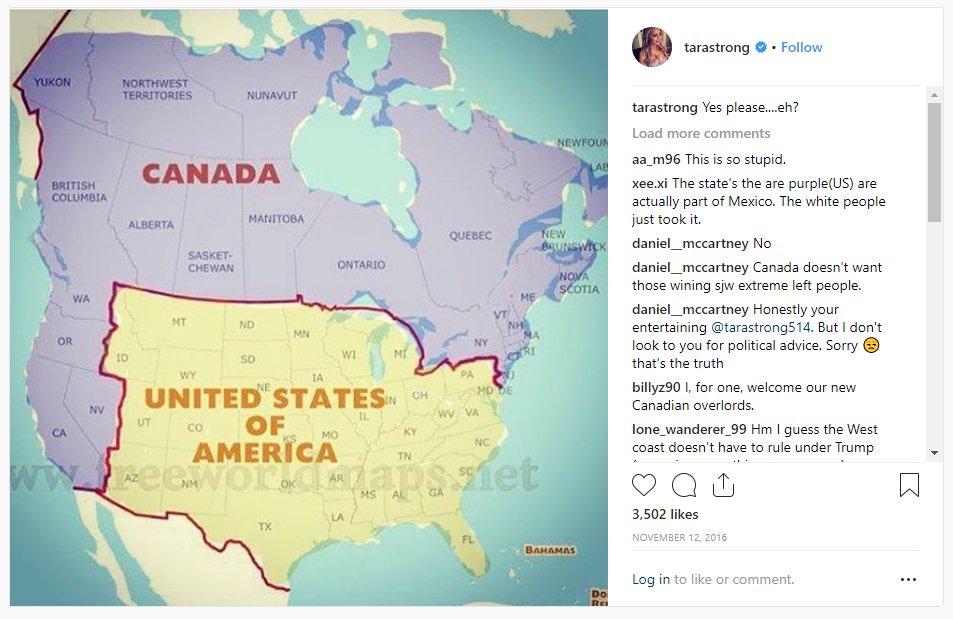Click the comments scrollbar thumb
The height and width of the screenshot is (619, 953).
(x=934, y=162)
